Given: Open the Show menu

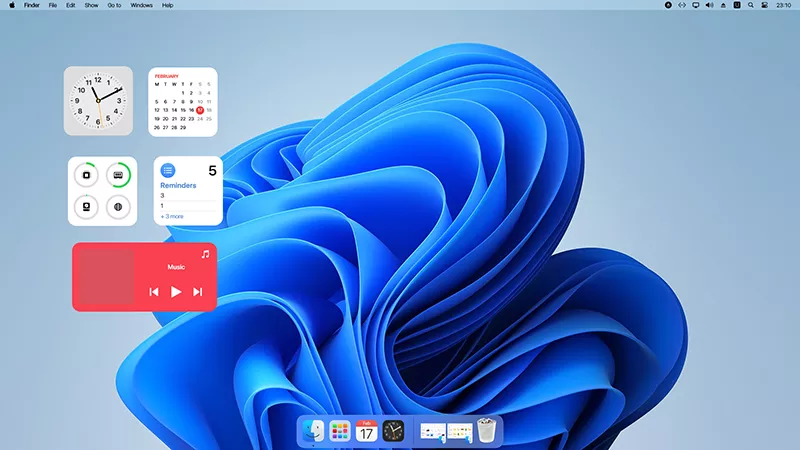Looking at the screenshot, I should point(91,5).
